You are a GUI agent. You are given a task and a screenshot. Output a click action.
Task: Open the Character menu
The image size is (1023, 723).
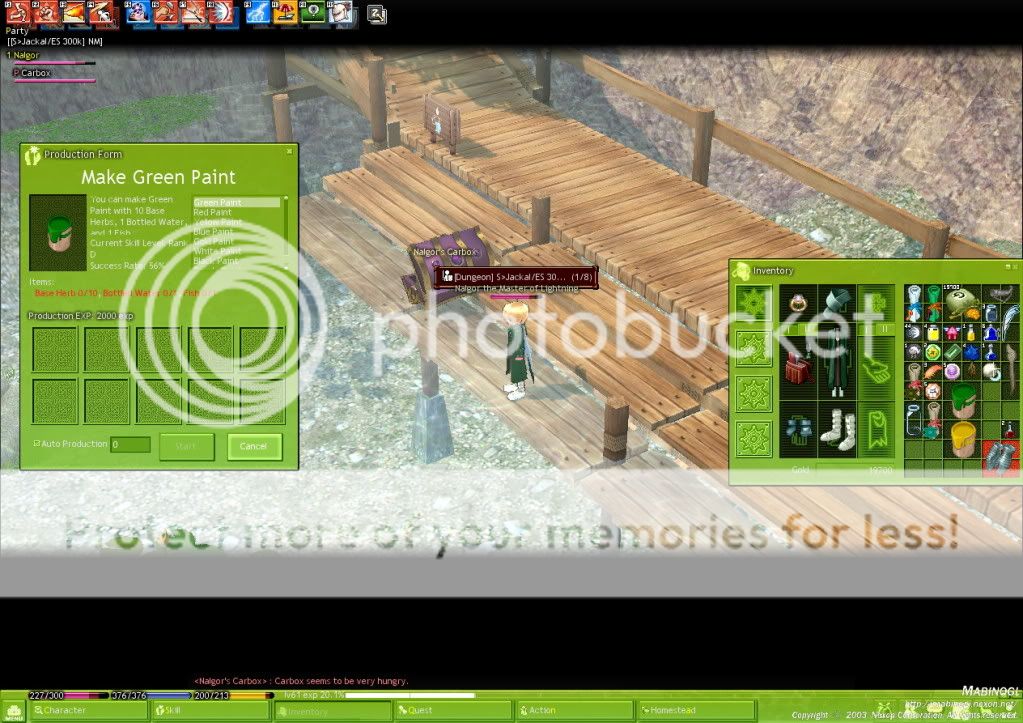88,710
